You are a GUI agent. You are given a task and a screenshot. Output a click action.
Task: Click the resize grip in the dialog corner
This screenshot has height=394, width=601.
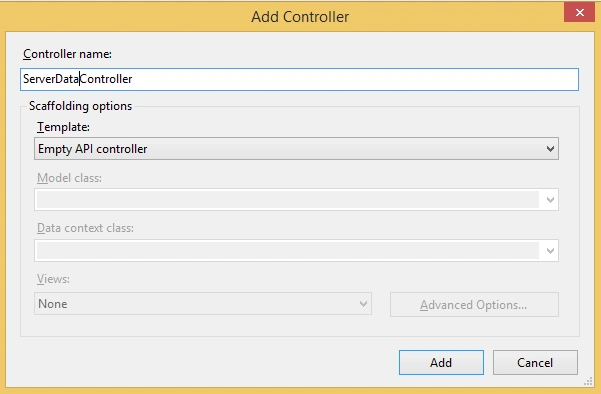coord(588,381)
